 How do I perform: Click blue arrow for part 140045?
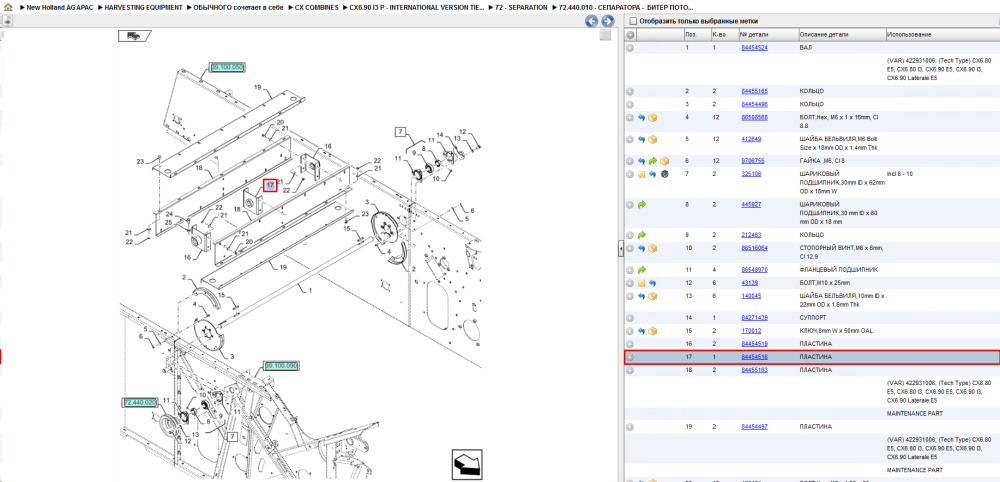(642, 296)
